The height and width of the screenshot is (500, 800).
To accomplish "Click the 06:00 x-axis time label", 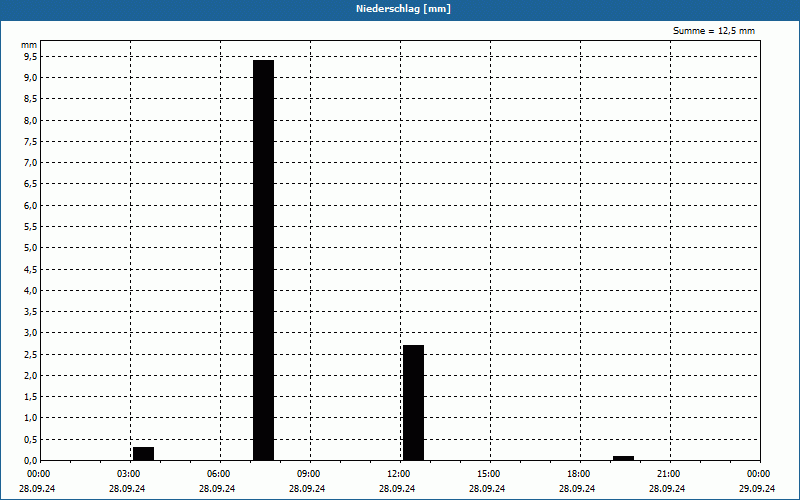I will point(219,474).
